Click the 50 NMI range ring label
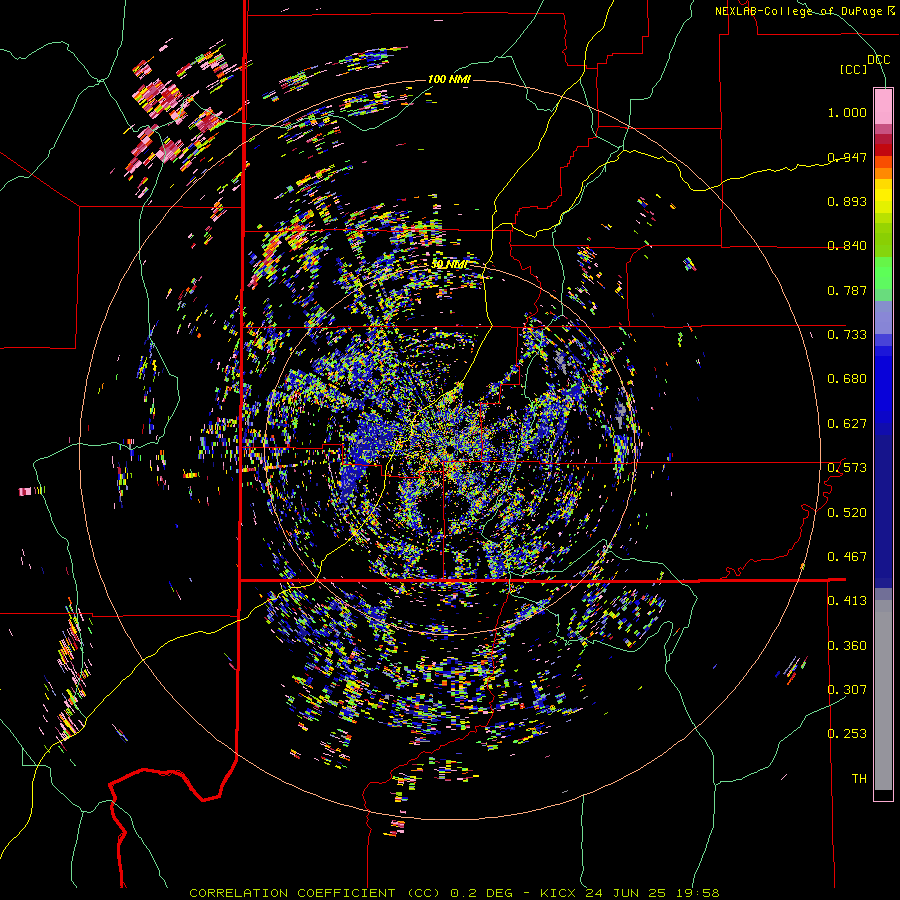The image size is (900, 900). point(449,265)
